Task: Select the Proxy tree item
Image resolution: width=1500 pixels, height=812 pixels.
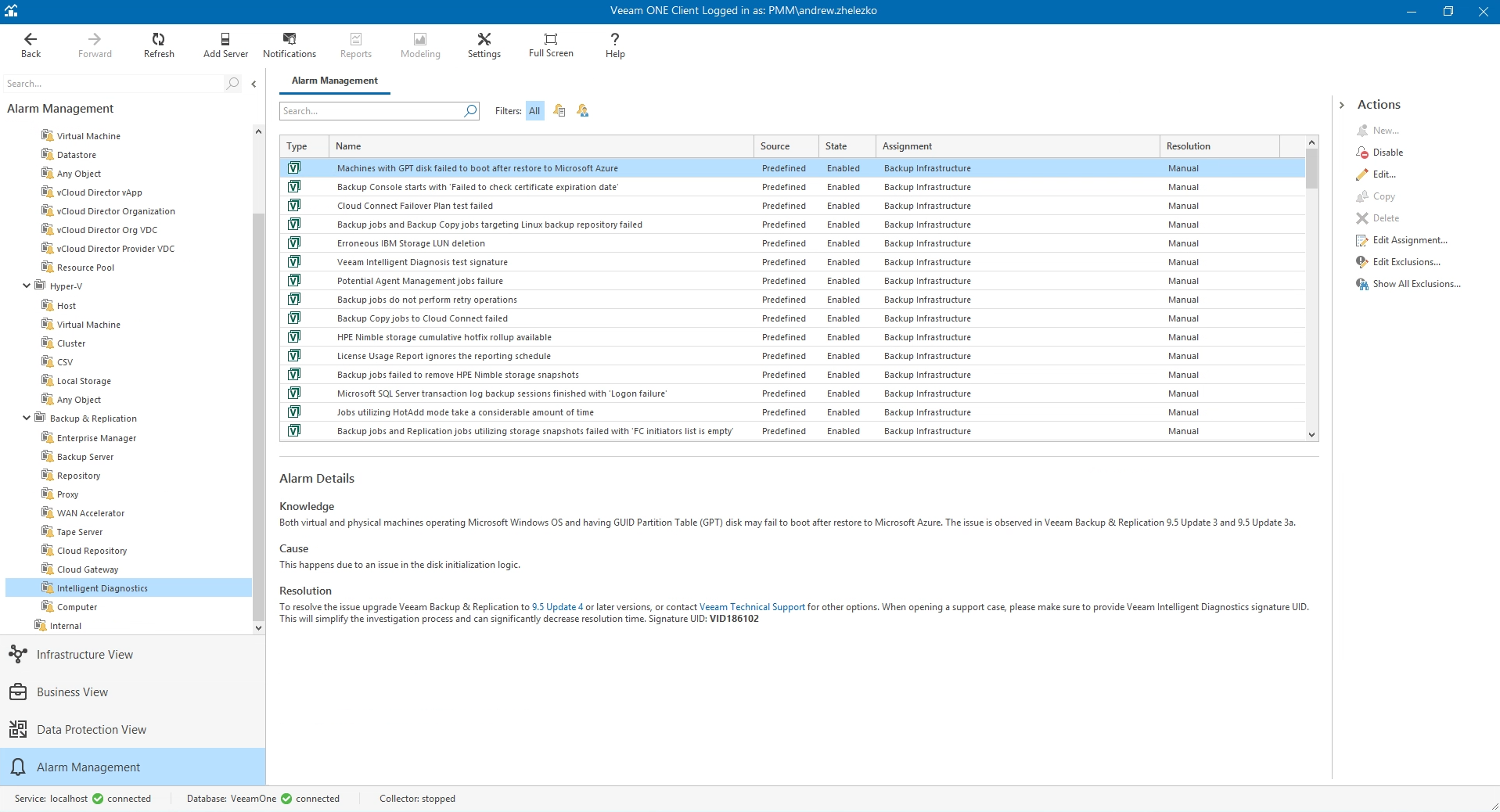Action: [x=67, y=494]
